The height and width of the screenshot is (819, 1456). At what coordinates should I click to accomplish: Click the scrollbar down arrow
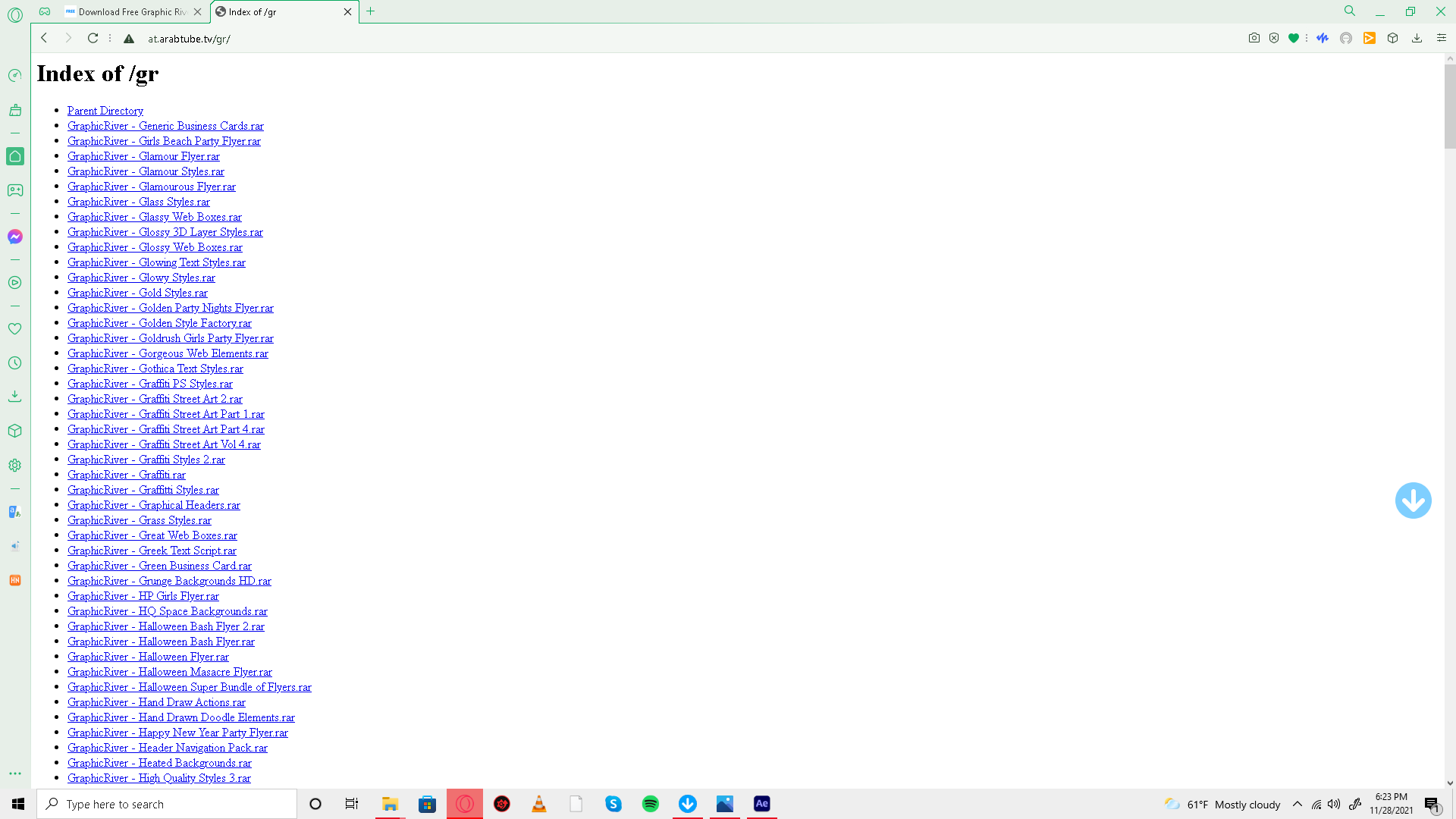pyautogui.click(x=1450, y=783)
